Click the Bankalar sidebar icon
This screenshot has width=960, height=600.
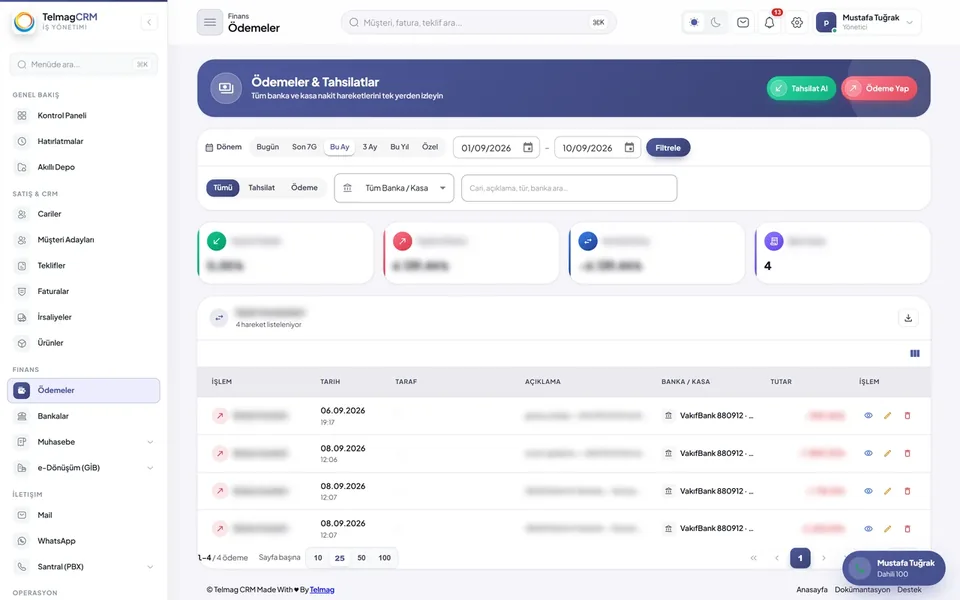click(x=22, y=416)
